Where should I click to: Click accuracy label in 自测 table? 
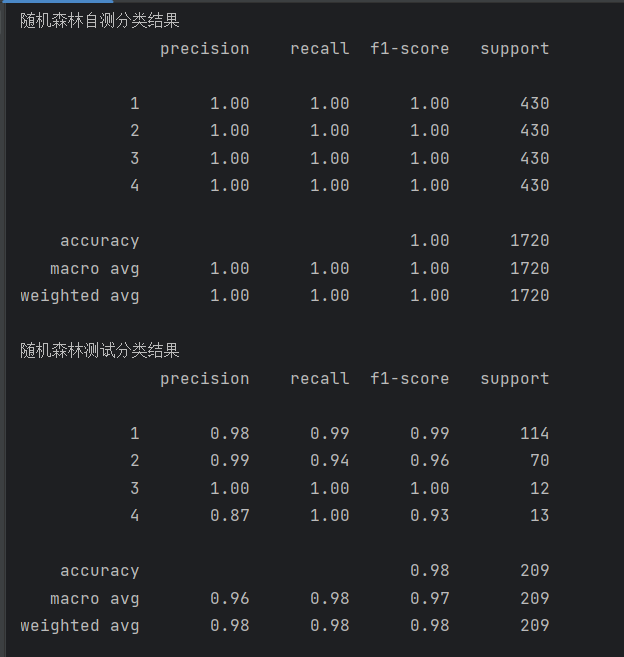click(x=100, y=241)
